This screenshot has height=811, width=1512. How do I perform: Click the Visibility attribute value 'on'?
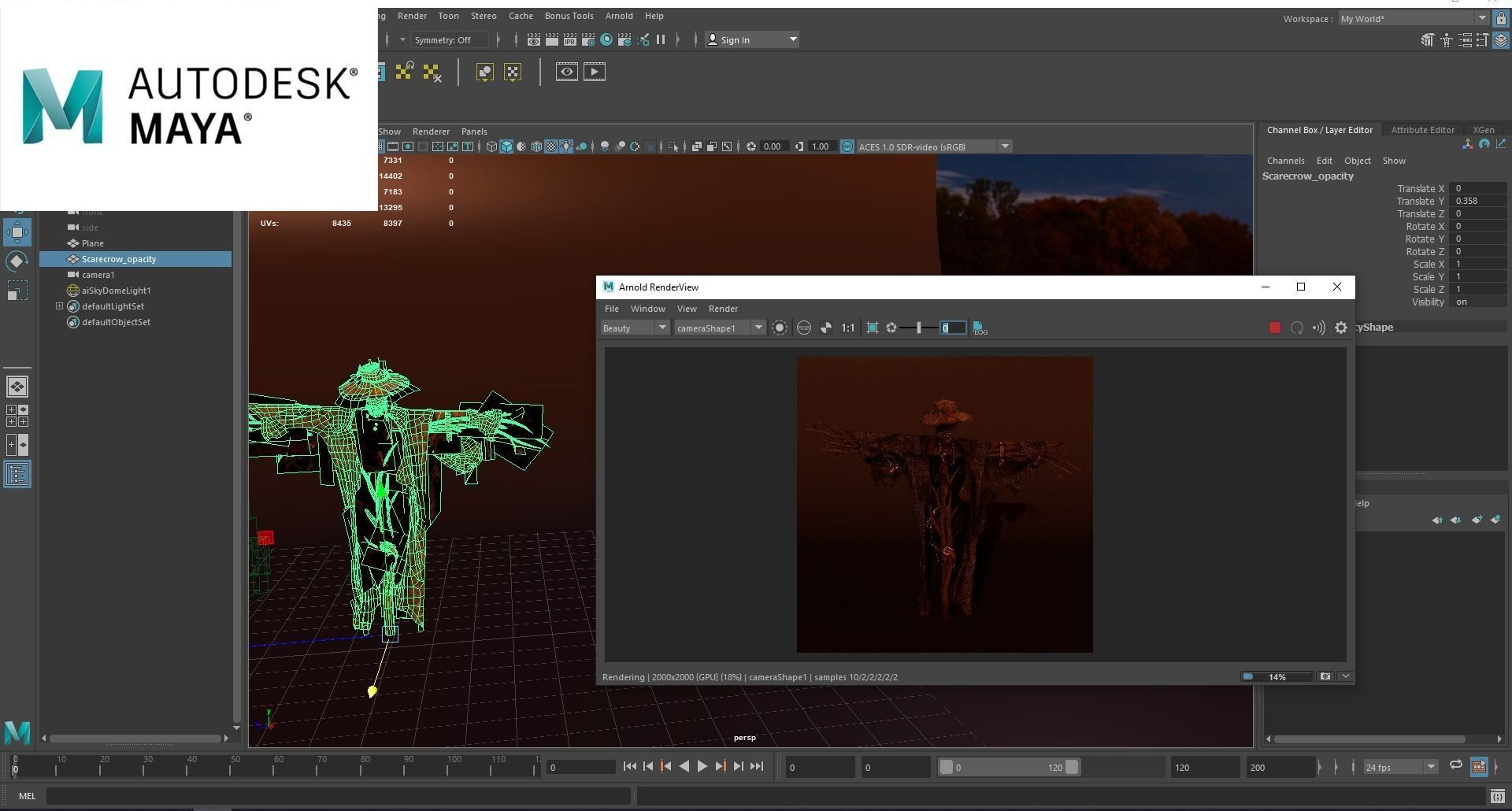tap(1478, 302)
